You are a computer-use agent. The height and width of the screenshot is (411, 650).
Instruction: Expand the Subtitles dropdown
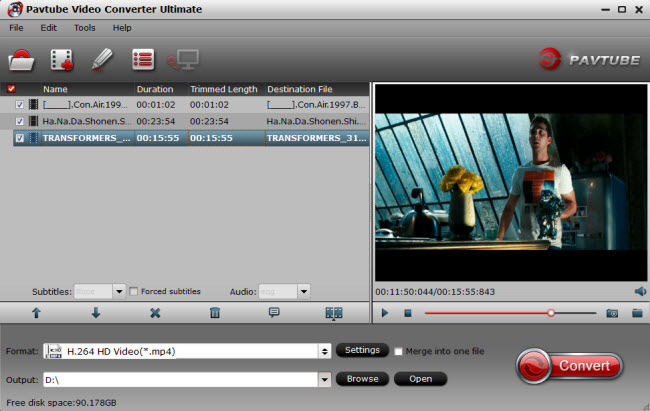point(119,292)
